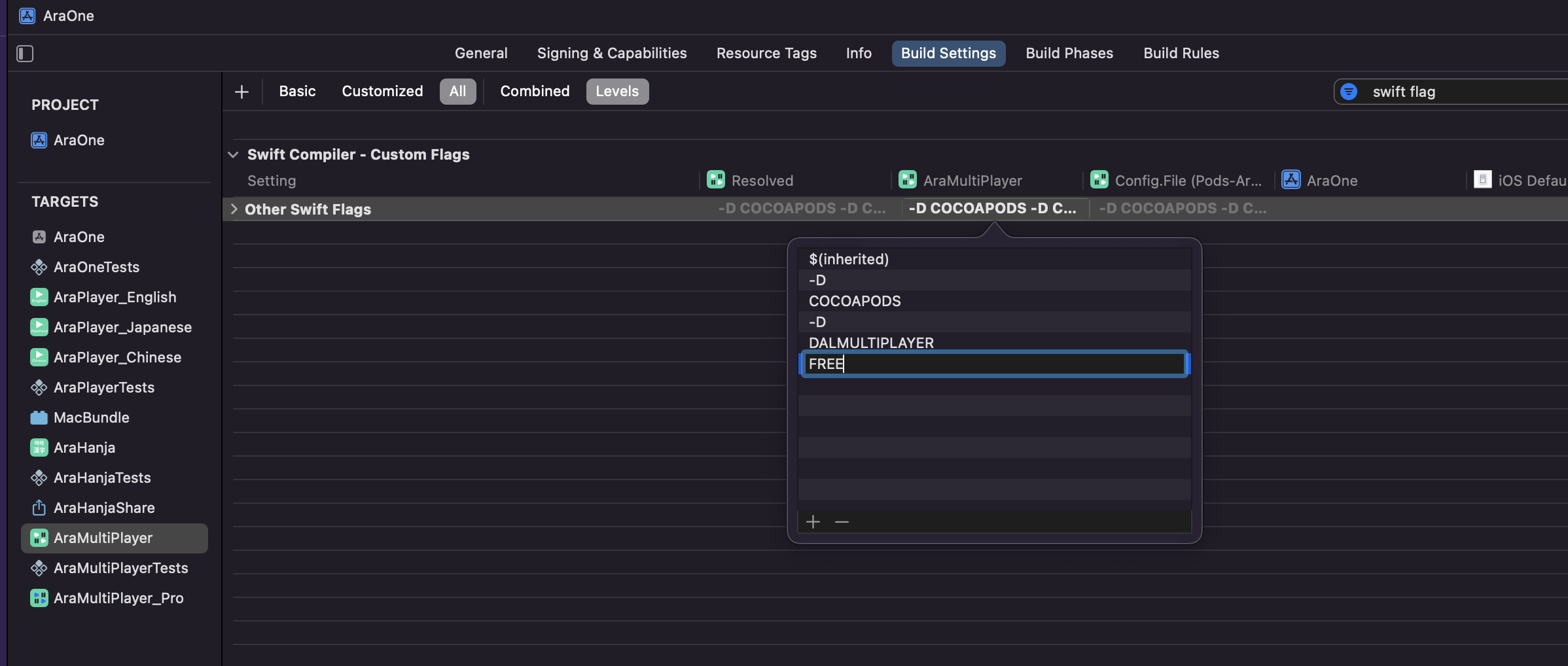
Task: Switch to Combined view
Action: pos(535,91)
